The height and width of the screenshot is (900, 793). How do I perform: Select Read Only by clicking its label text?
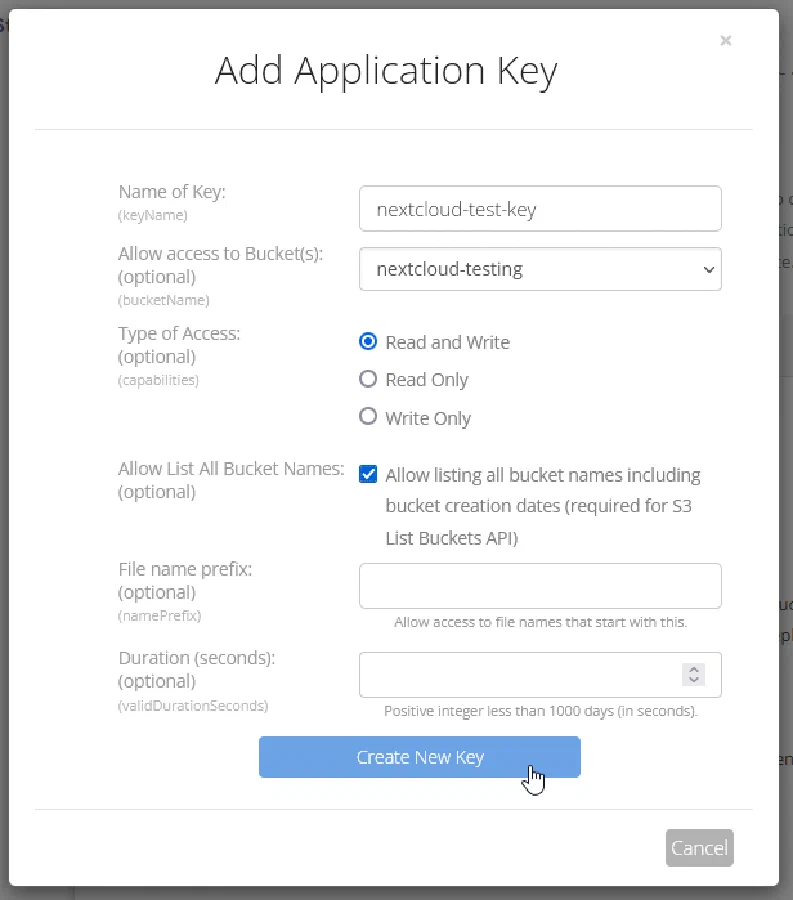click(x=426, y=379)
